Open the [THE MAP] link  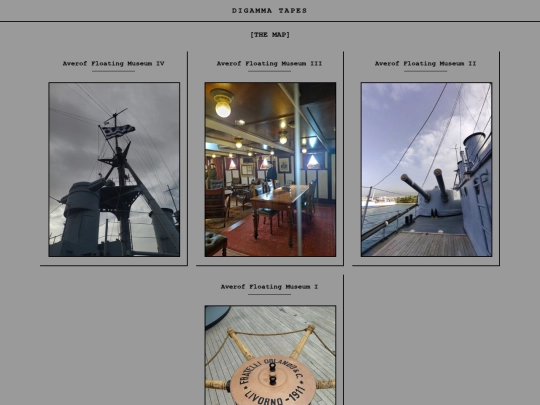[270, 35]
